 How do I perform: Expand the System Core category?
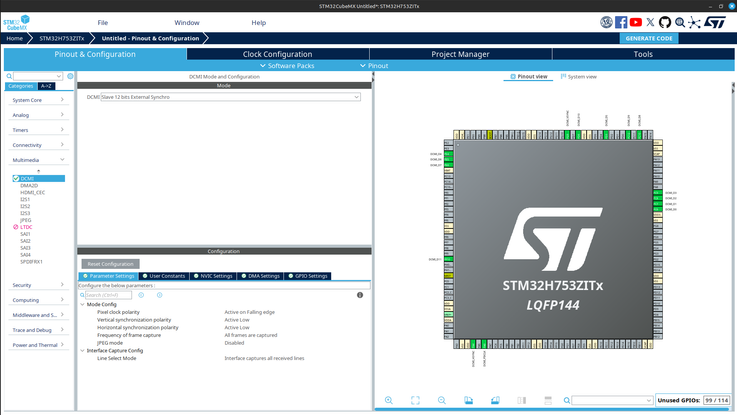tap(38, 100)
